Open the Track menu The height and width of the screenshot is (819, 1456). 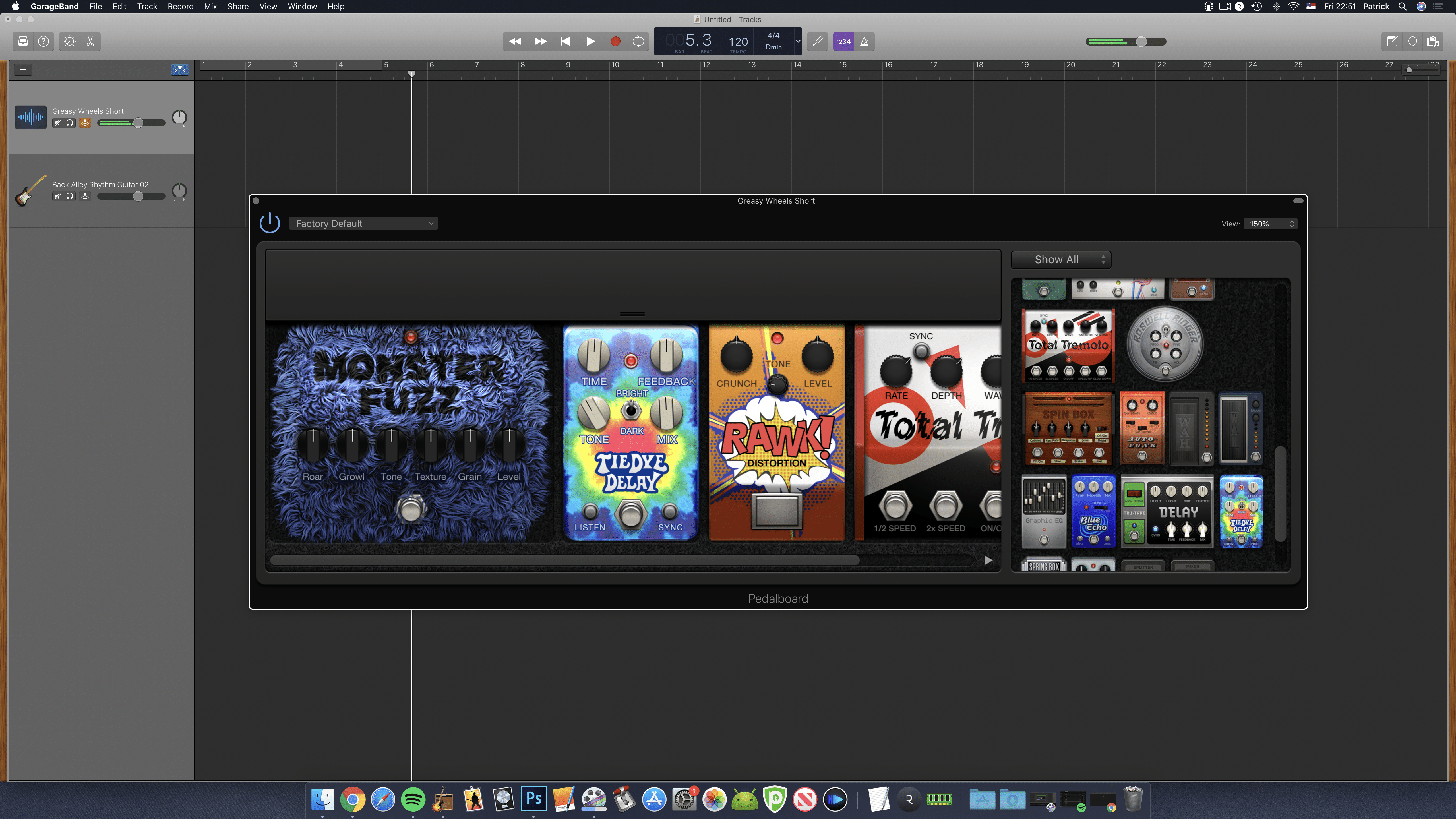147,6
